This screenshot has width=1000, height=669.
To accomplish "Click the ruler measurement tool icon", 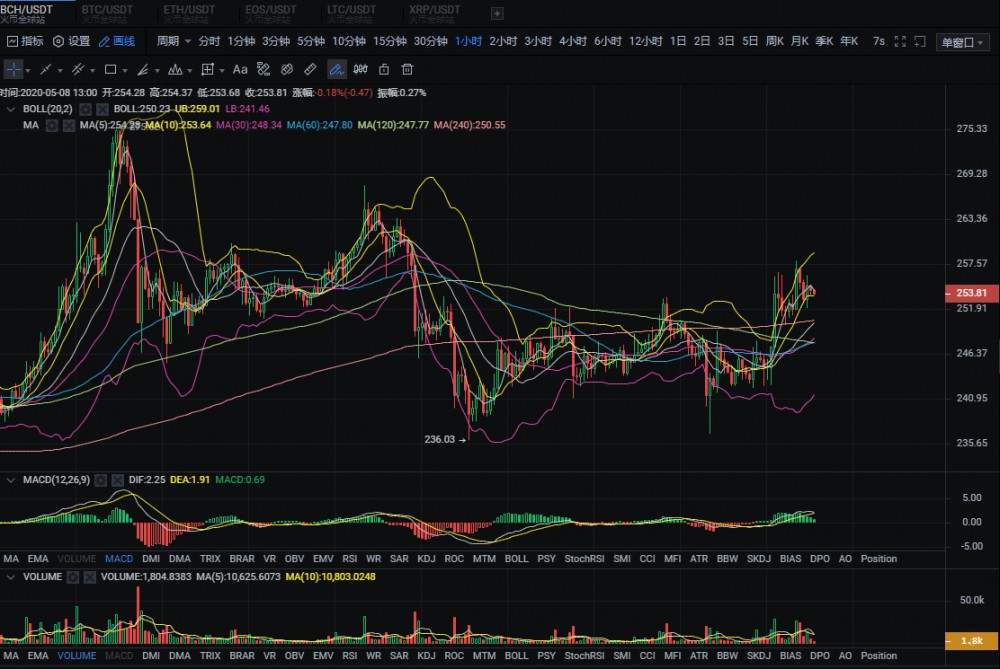I will pos(310,70).
